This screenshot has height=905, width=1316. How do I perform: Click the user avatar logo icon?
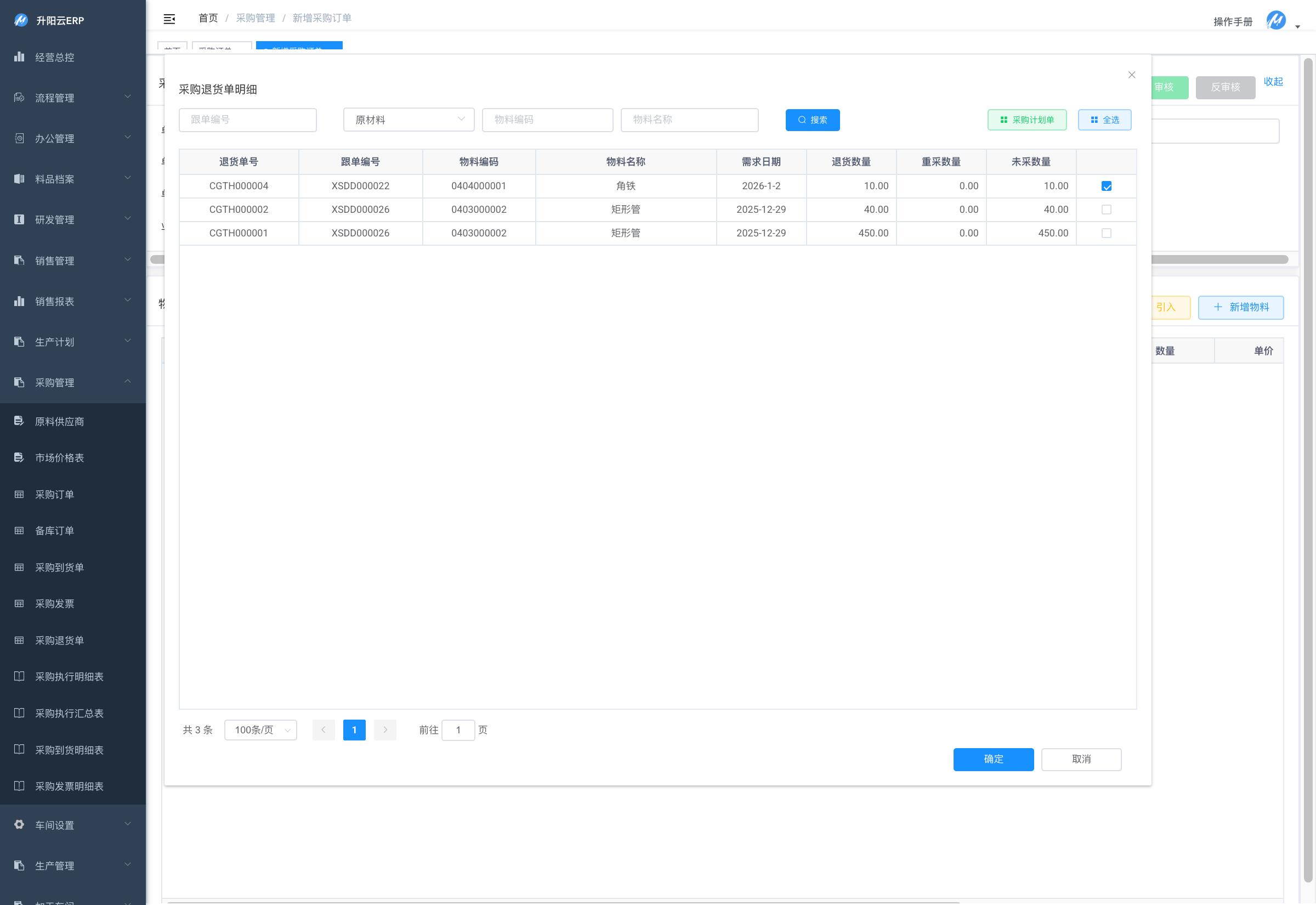coord(1276,21)
